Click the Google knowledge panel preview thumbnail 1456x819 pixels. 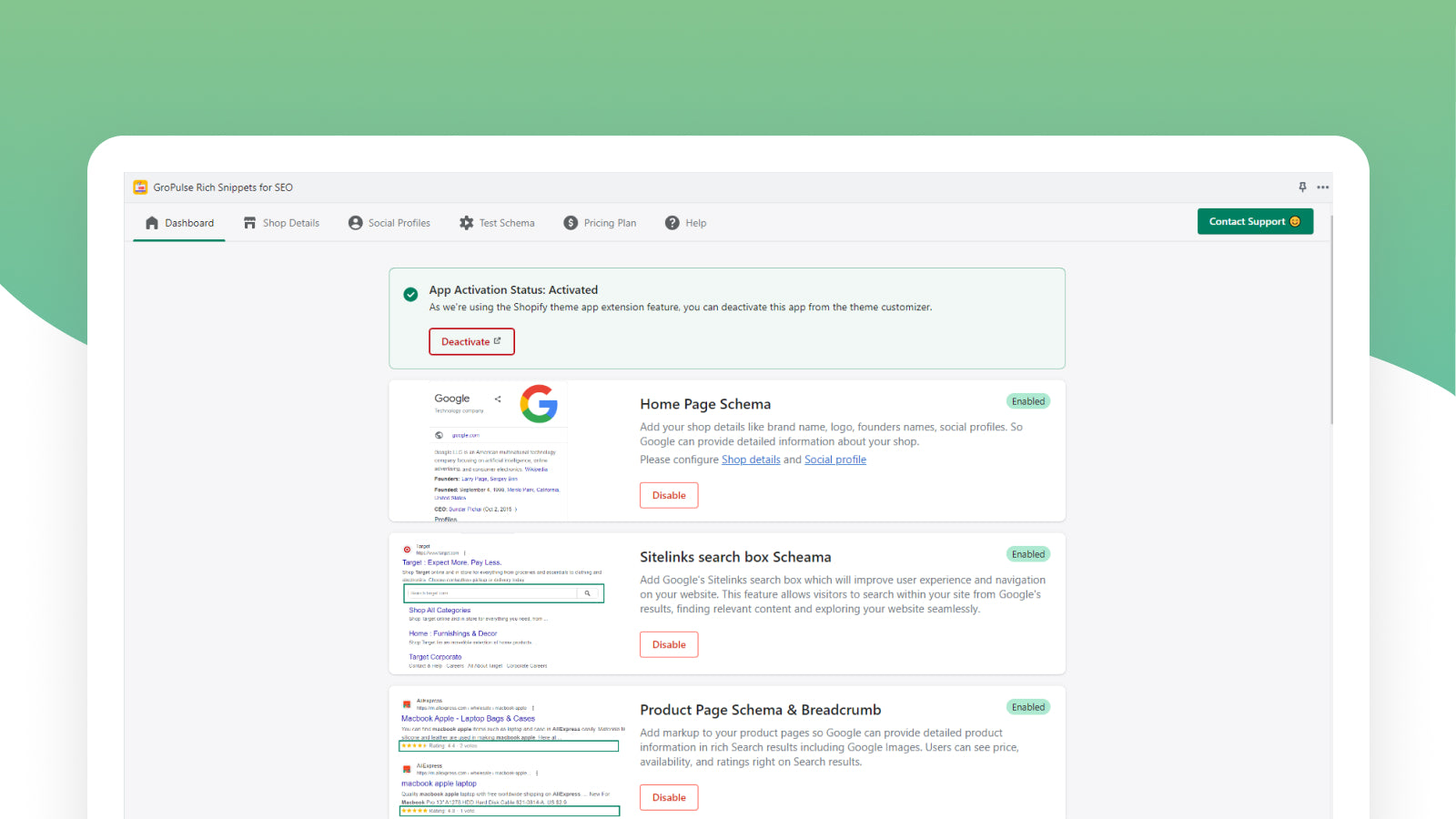point(498,451)
